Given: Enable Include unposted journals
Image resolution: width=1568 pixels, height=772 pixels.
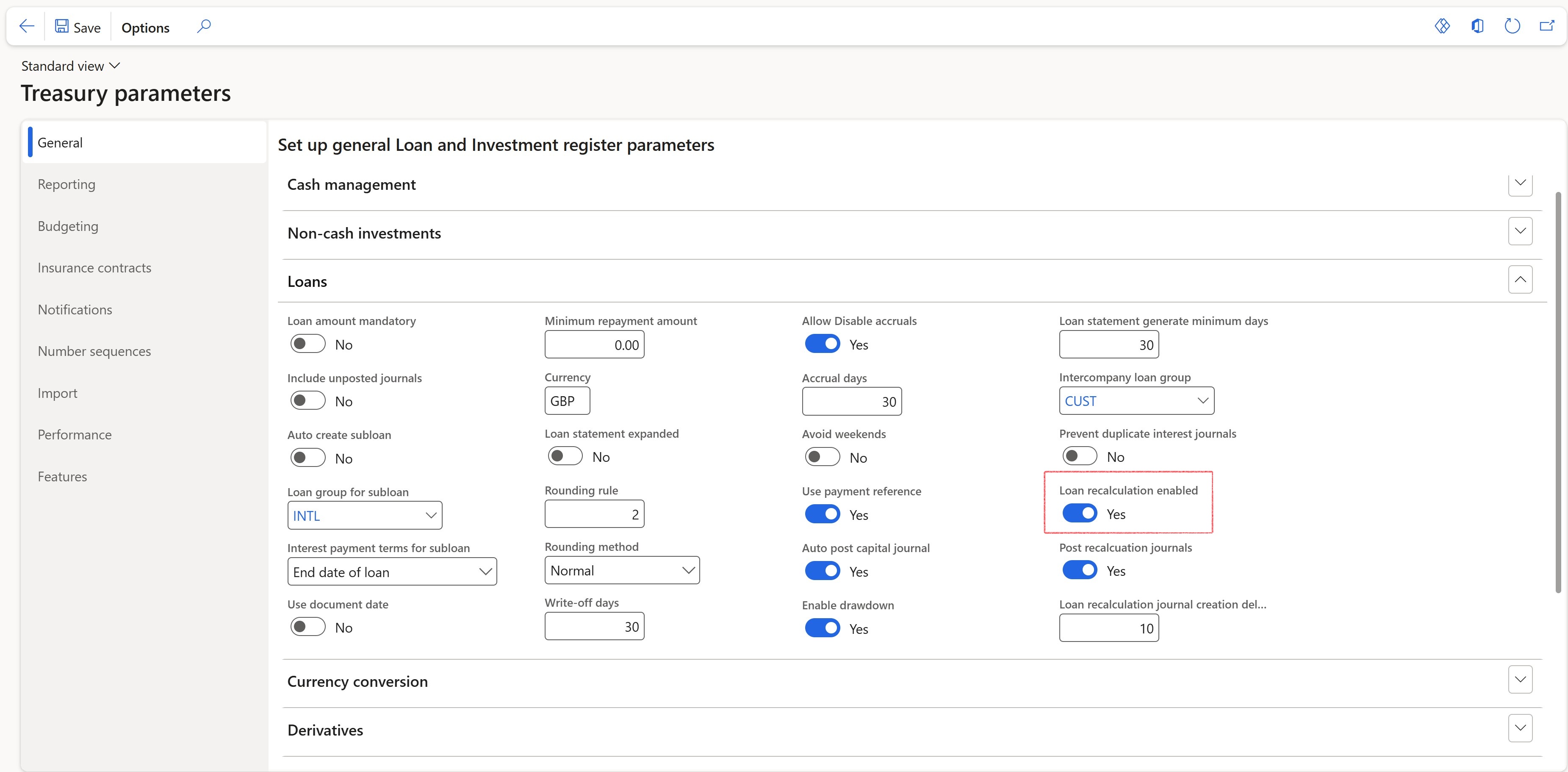Looking at the screenshot, I should 308,400.
